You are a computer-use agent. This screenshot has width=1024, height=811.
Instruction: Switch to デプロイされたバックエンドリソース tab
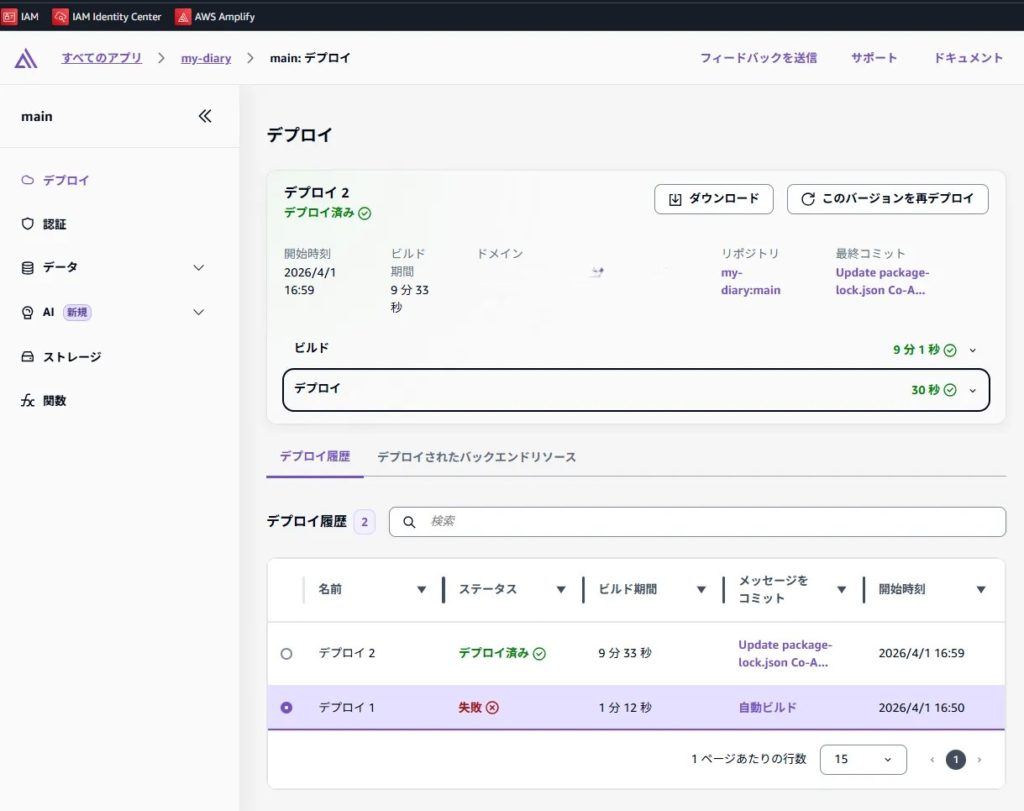(x=476, y=457)
